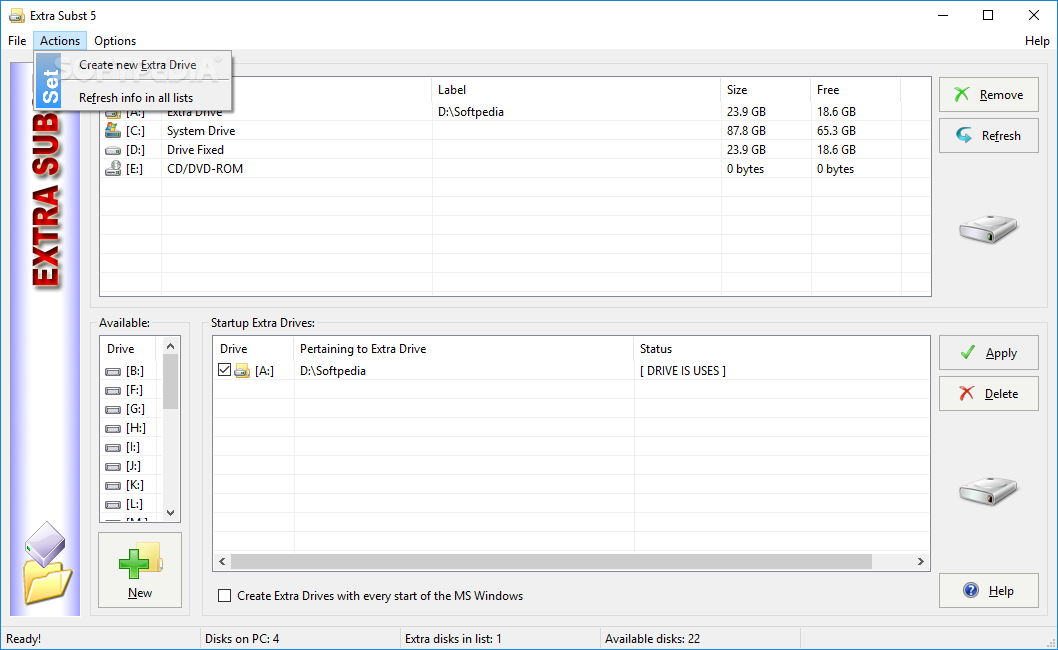Select available drive [H:] icon

click(113, 428)
